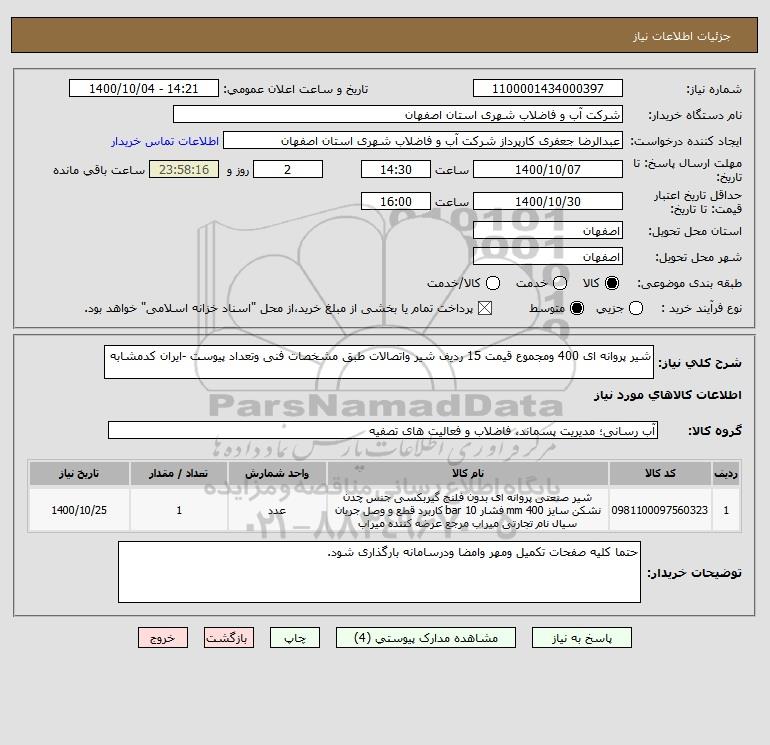Click the خروج exit button
Screen dimensions: 770x745
(163, 638)
